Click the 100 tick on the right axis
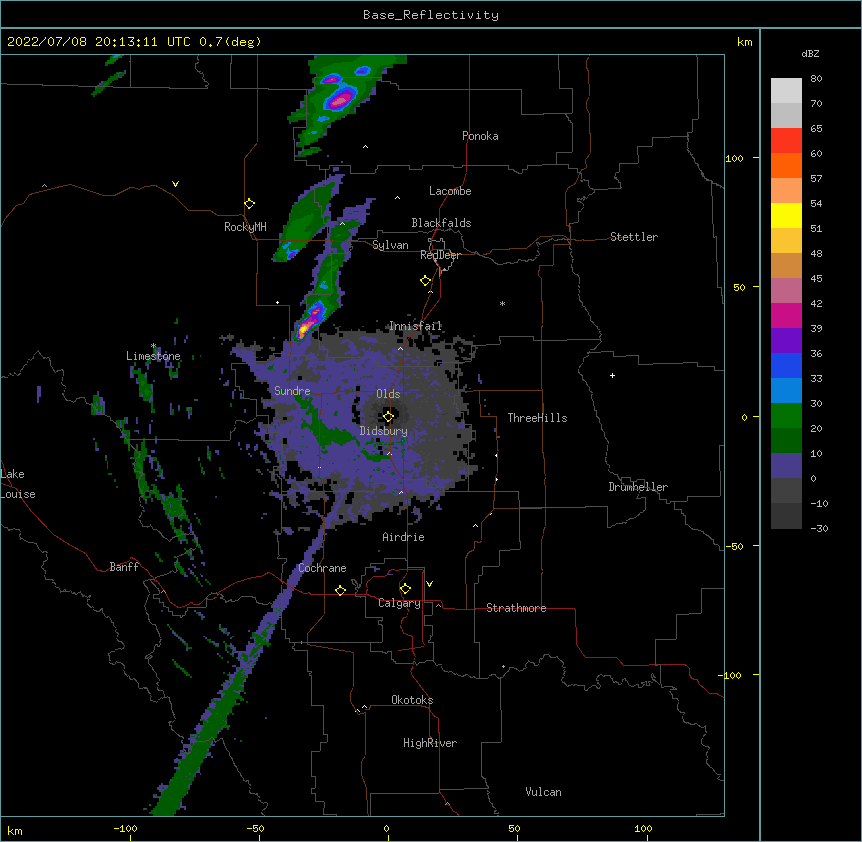 [734, 158]
